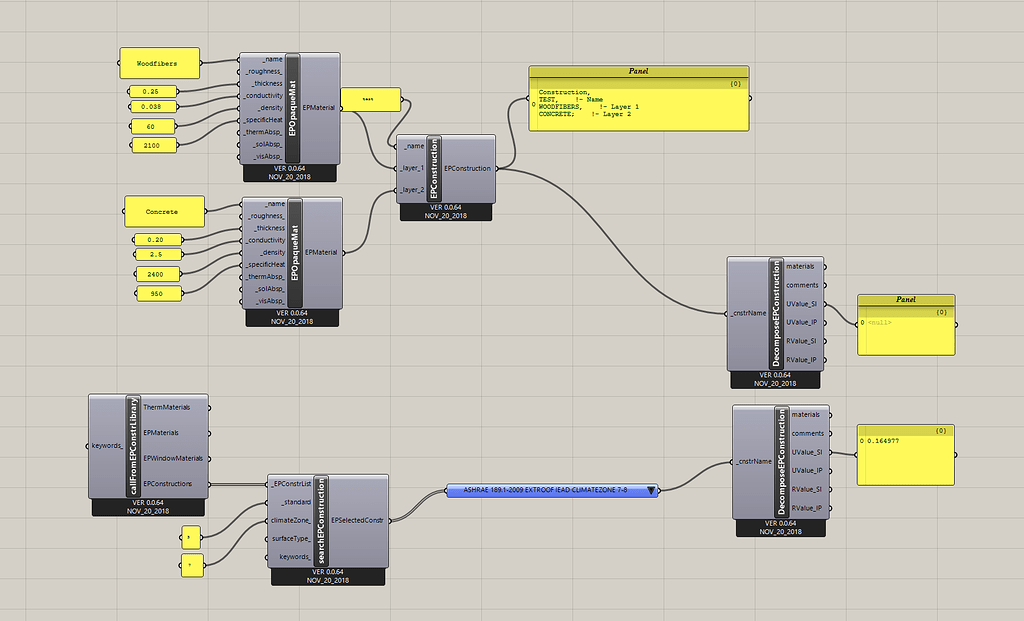Click the Concrete text panel

tap(164, 212)
